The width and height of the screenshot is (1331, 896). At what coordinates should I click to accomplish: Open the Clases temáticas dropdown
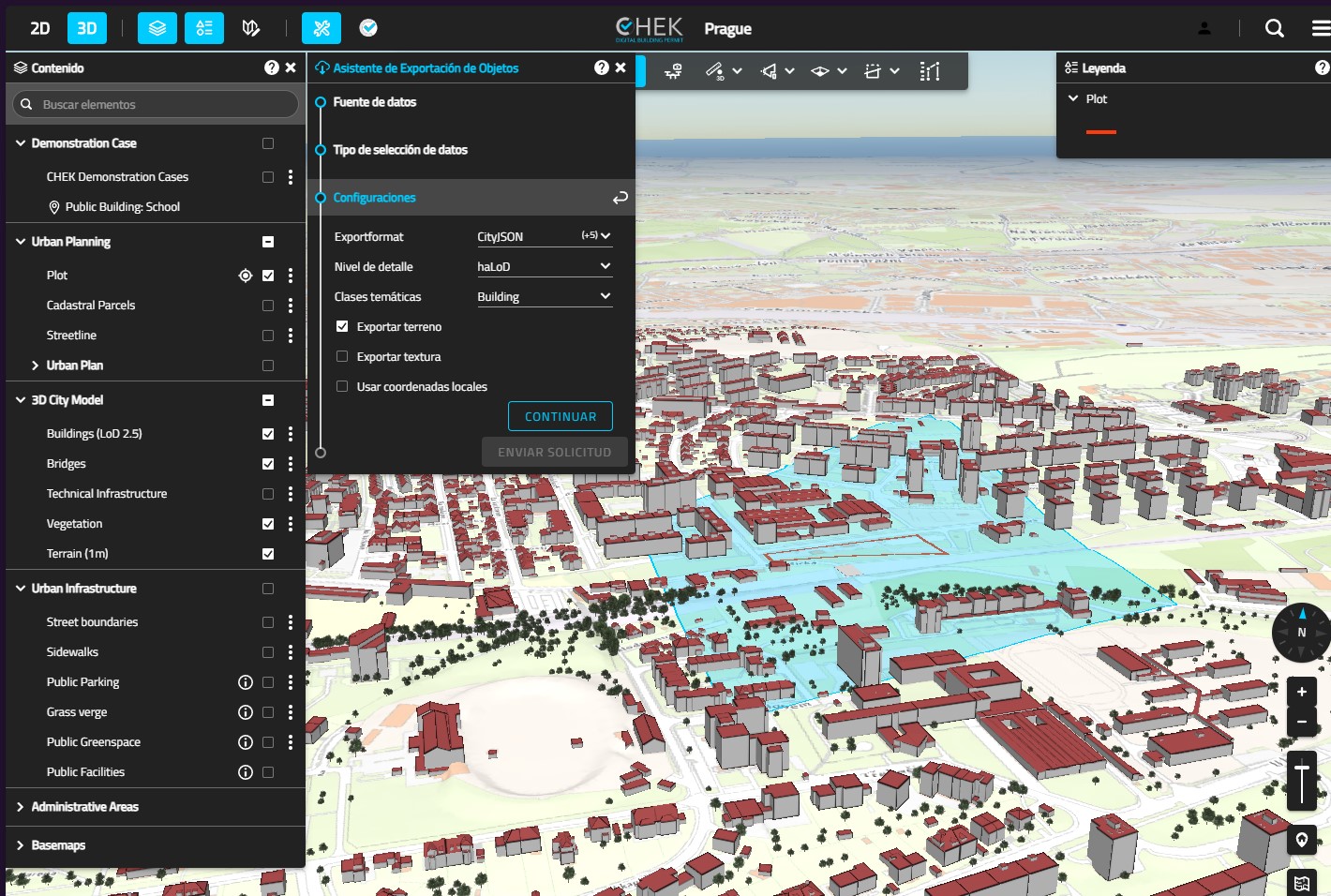[x=544, y=297]
